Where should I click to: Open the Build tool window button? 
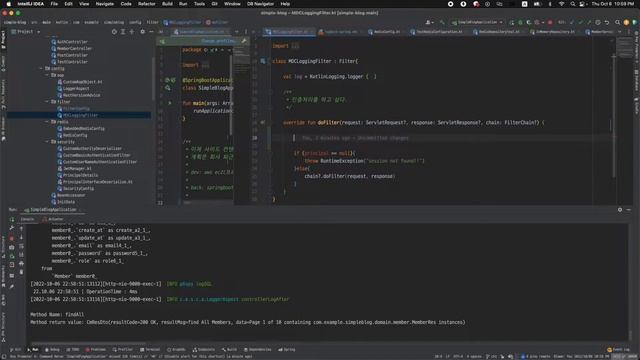coord(229,349)
